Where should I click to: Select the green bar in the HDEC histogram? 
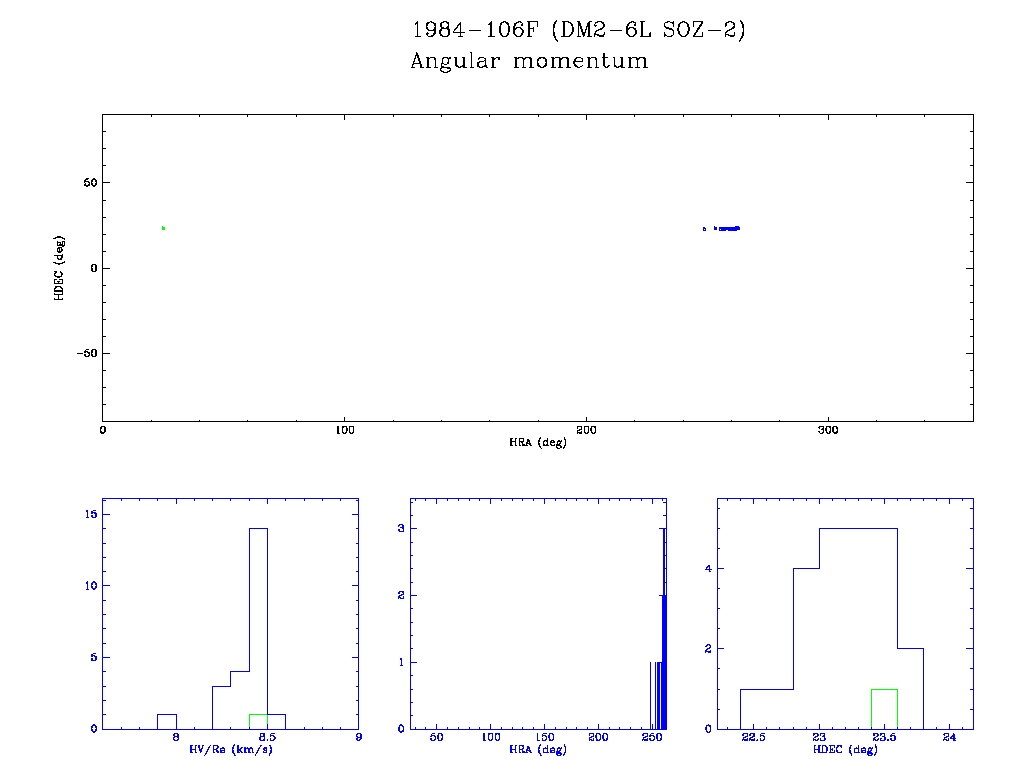[x=884, y=709]
